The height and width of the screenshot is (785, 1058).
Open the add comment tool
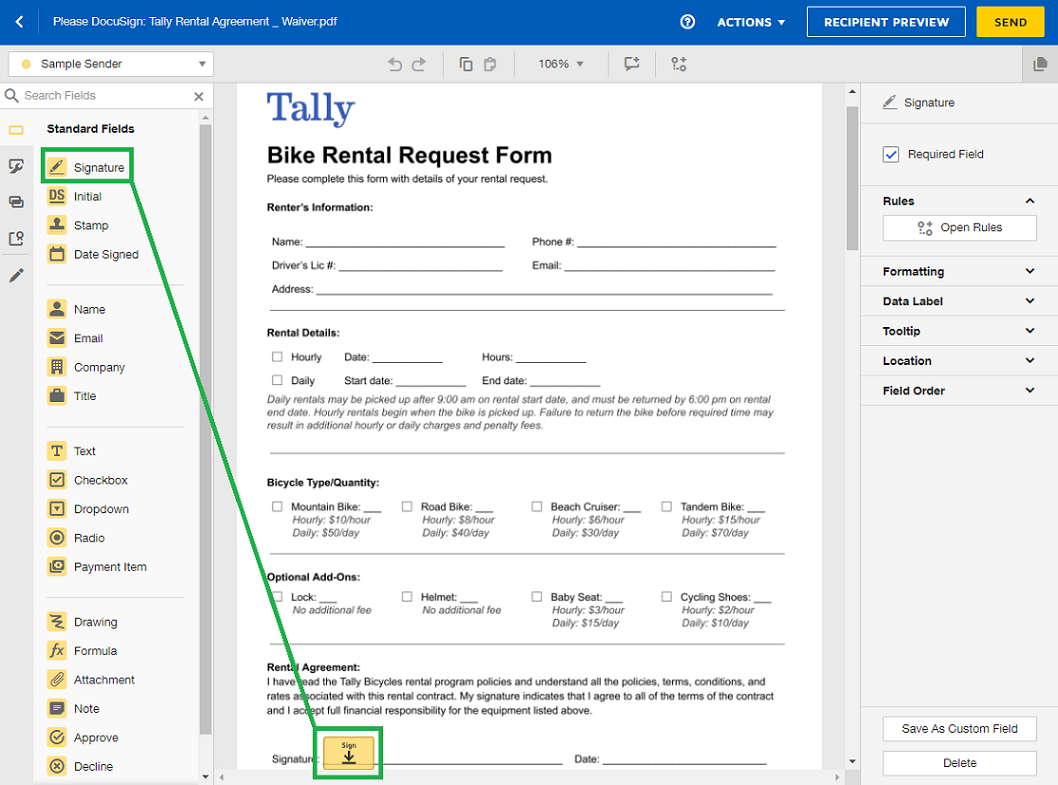click(631, 63)
